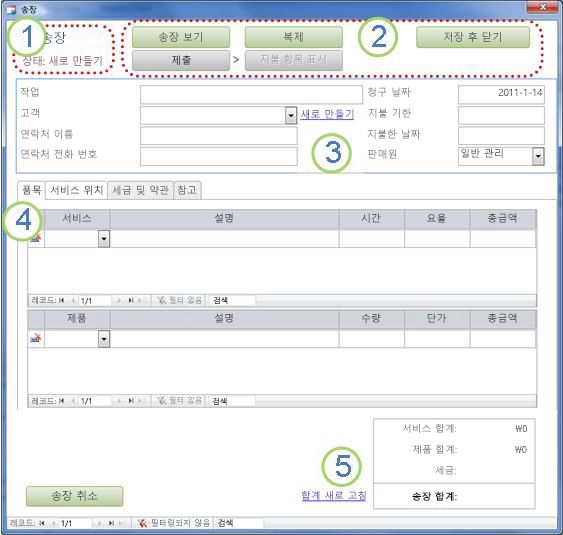Click the 제품 column header
The height and width of the screenshot is (535, 563).
77,319
